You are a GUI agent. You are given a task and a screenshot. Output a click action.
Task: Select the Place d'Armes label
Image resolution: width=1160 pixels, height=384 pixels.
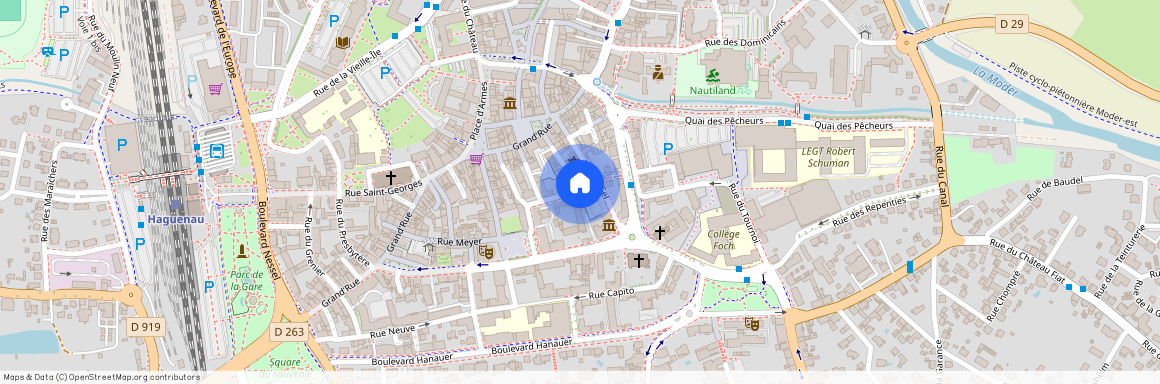tap(479, 112)
